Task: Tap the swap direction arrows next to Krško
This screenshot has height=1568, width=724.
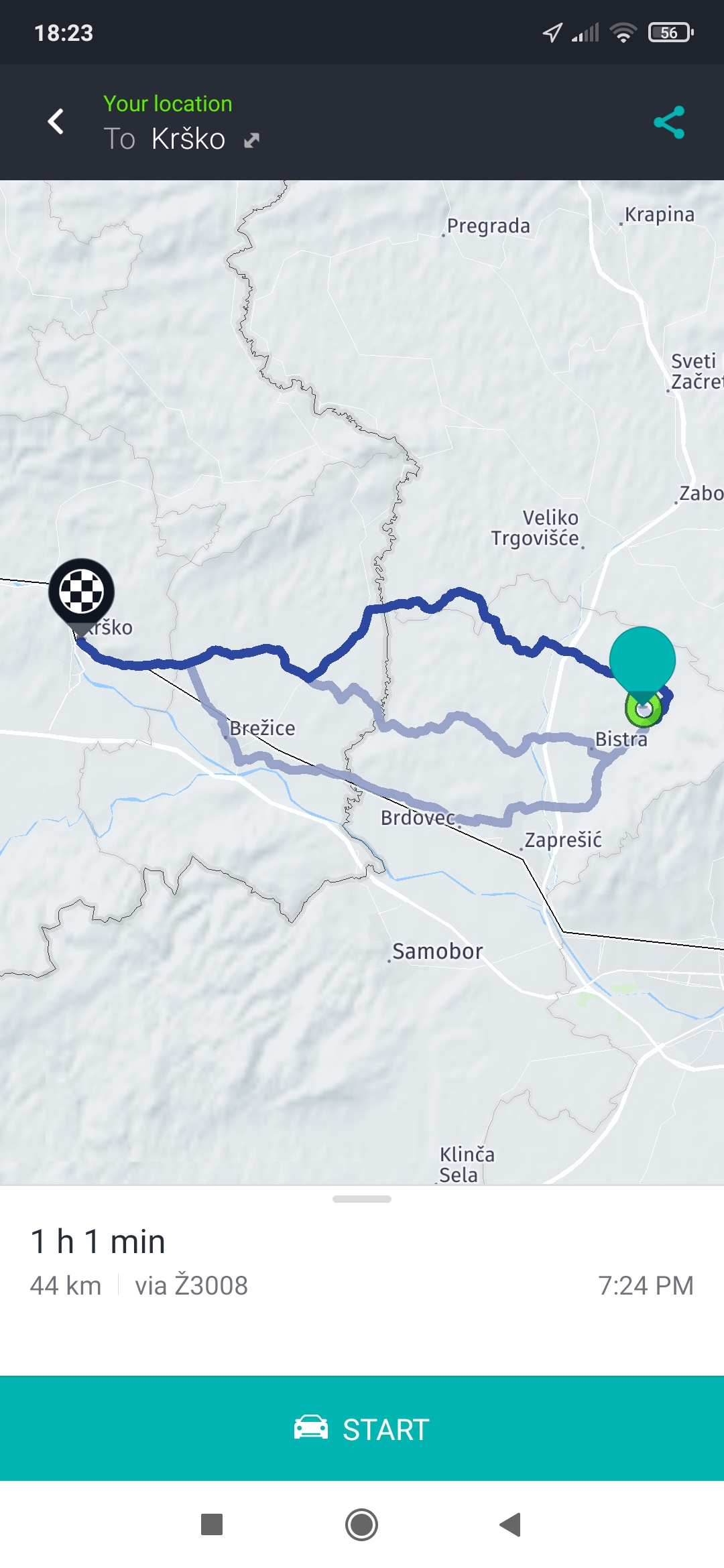Action: pyautogui.click(x=251, y=140)
